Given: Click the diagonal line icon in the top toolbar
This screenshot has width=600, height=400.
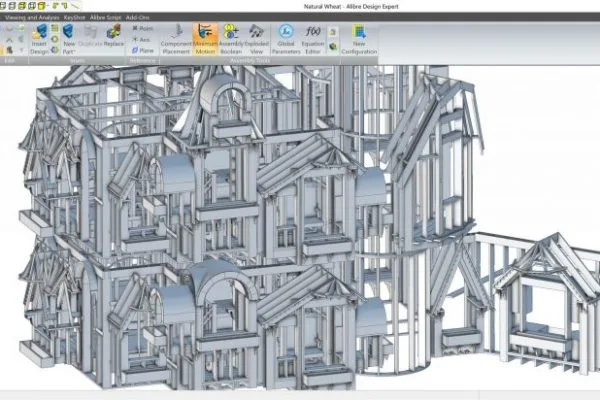Looking at the screenshot, I should pos(75,6).
